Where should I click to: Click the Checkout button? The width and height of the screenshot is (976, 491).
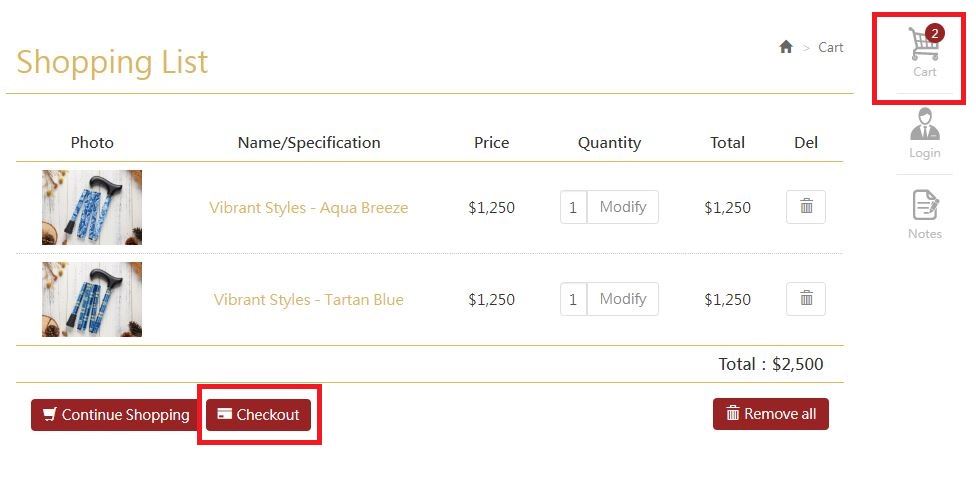(x=258, y=414)
